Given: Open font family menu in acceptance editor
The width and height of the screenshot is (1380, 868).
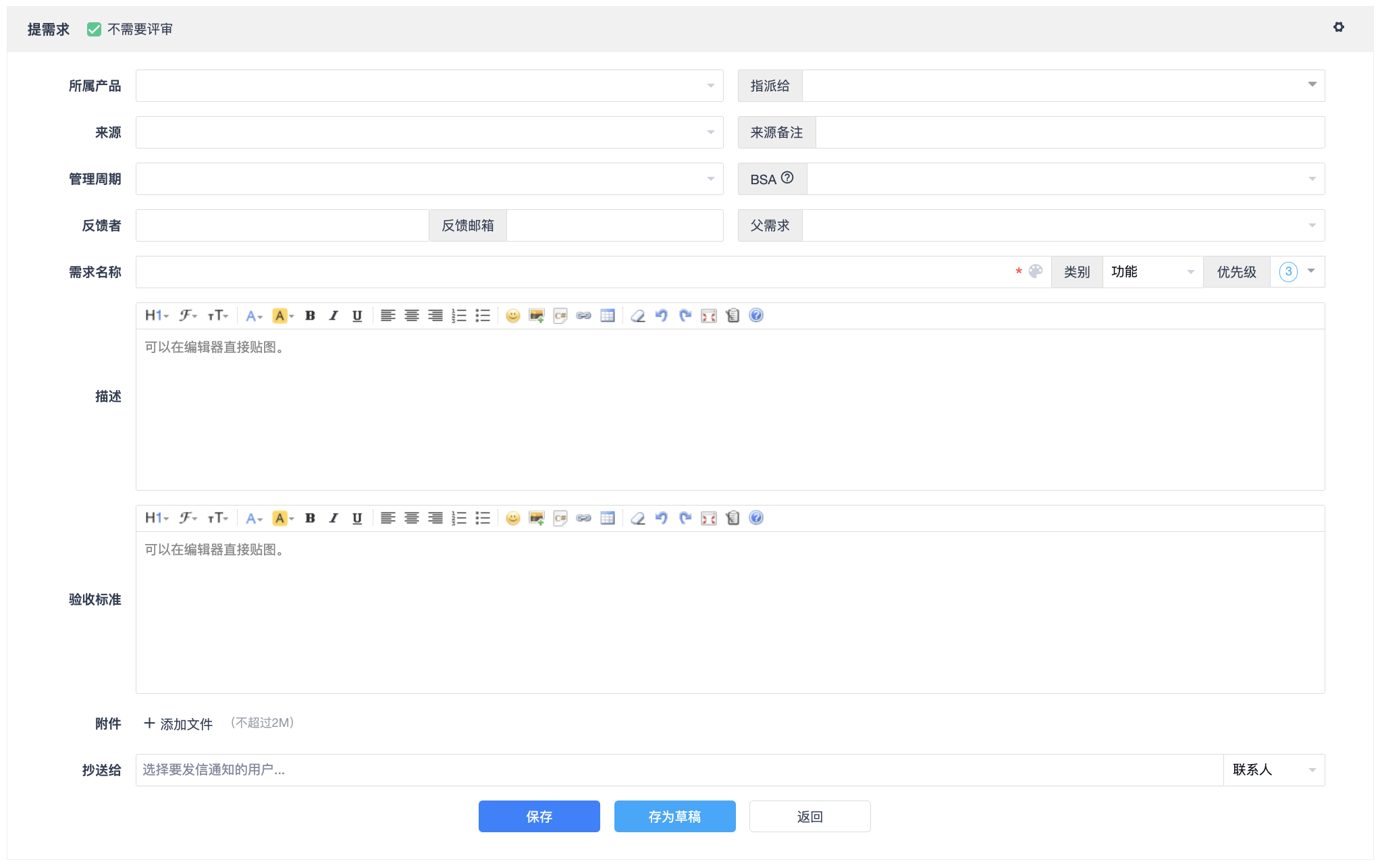Looking at the screenshot, I should 188,518.
